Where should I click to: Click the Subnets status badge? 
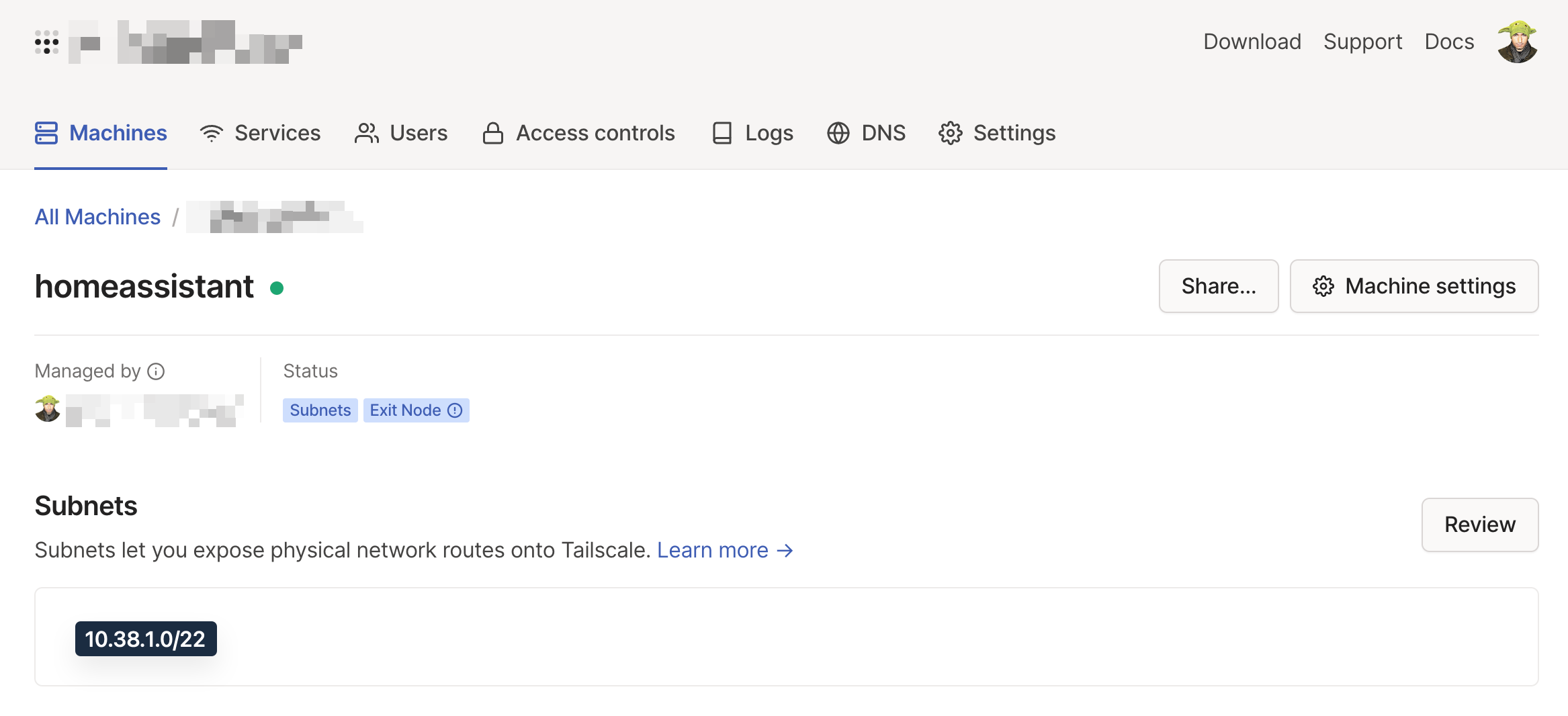click(320, 410)
